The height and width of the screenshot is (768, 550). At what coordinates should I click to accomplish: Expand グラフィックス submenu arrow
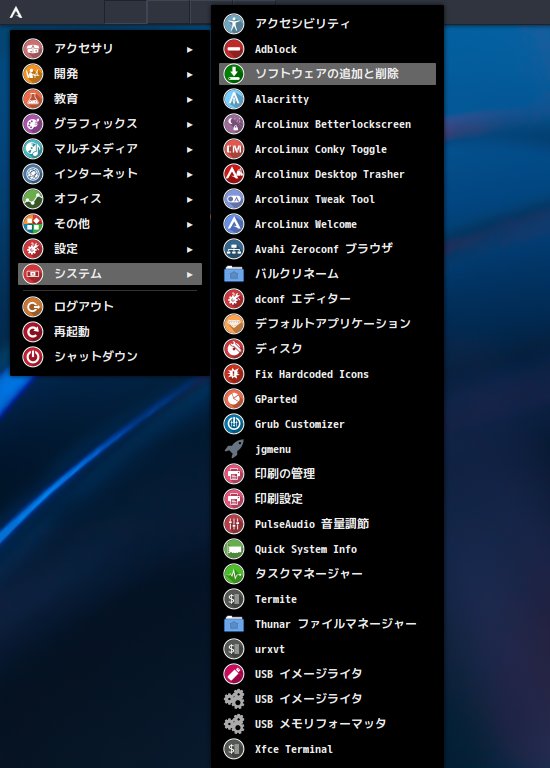(190, 124)
